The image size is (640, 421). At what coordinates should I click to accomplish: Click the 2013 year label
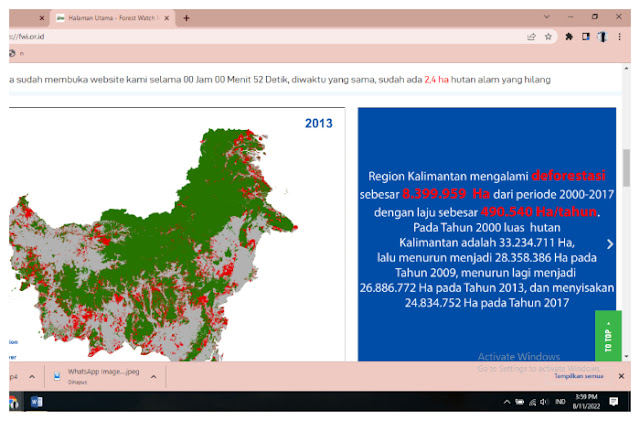coord(319,123)
